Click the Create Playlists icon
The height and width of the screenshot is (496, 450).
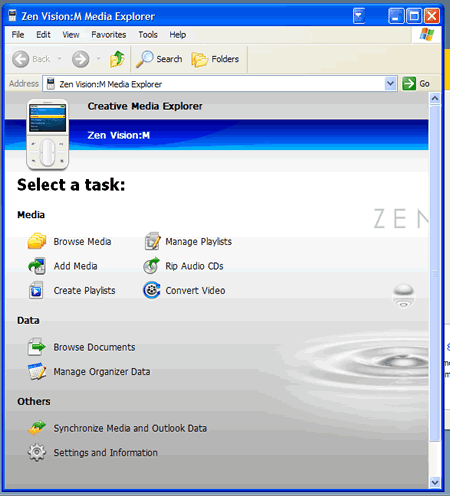coord(36,290)
